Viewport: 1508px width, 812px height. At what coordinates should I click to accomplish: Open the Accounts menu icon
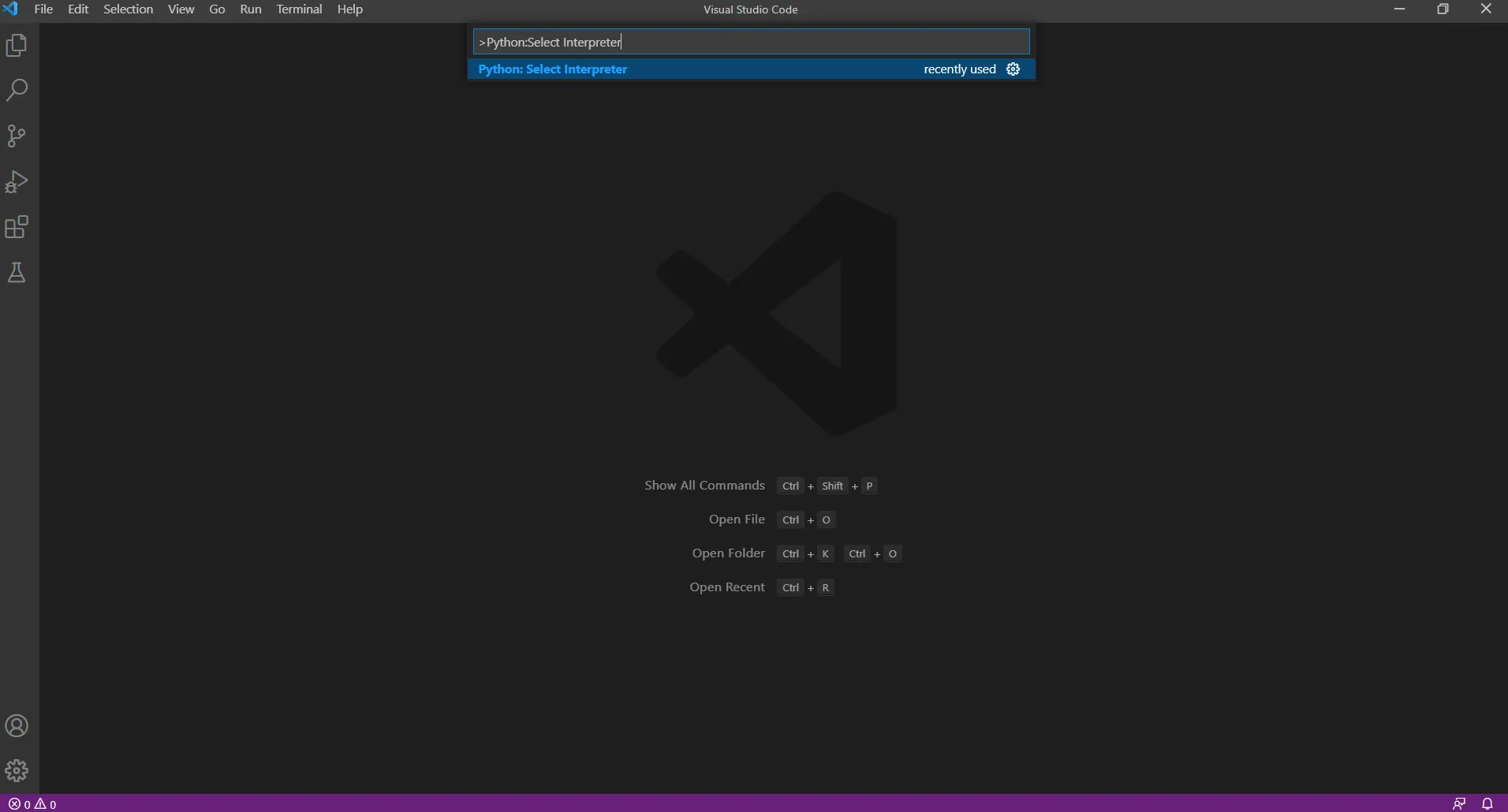pos(17,725)
